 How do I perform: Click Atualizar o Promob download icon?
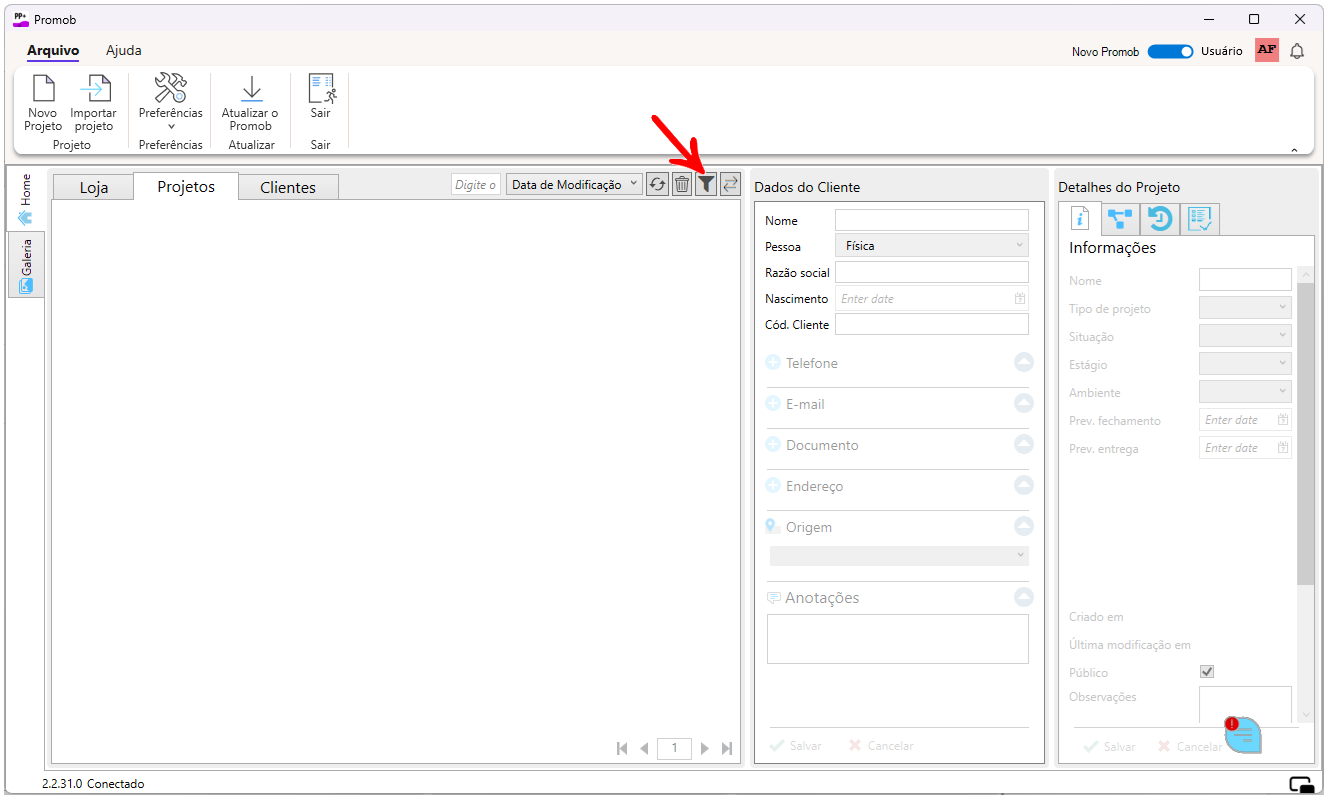tap(251, 89)
